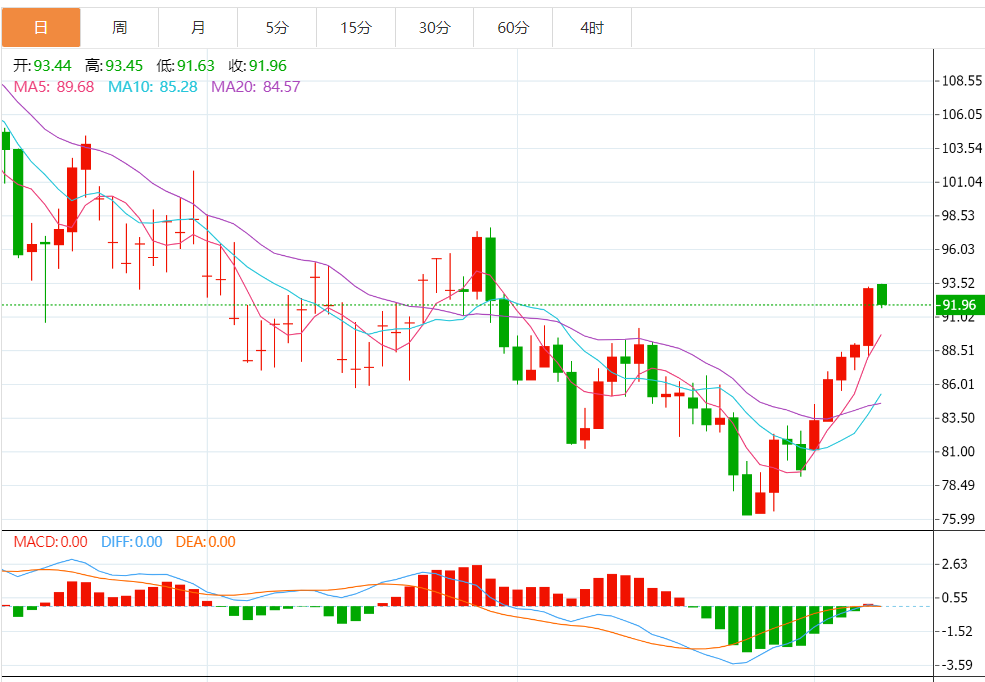Click the 93.52 price axis label
This screenshot has height=682, width=985.
[x=958, y=283]
